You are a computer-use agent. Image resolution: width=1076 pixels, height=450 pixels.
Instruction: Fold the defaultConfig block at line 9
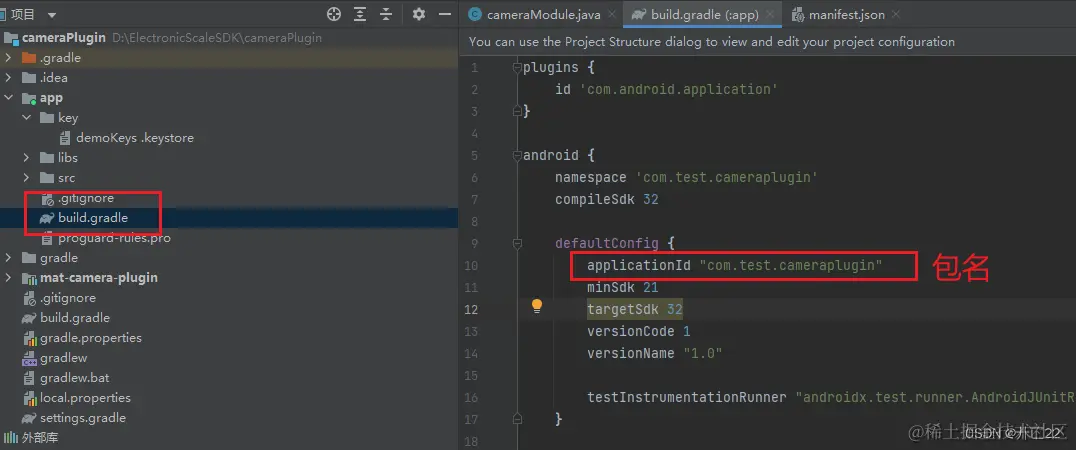click(x=517, y=243)
